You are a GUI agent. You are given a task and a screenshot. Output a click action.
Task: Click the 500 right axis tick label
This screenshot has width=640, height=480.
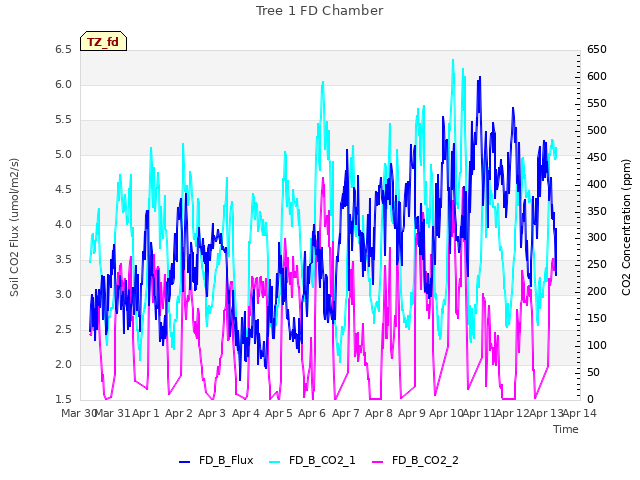[597, 130]
